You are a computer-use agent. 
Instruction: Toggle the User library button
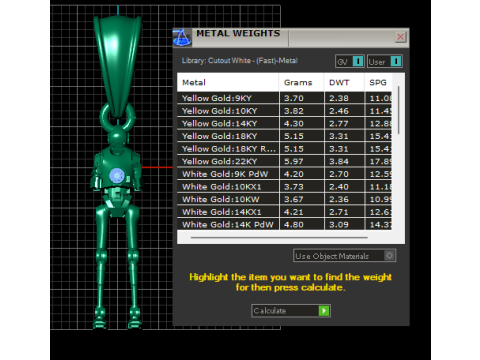[385, 61]
